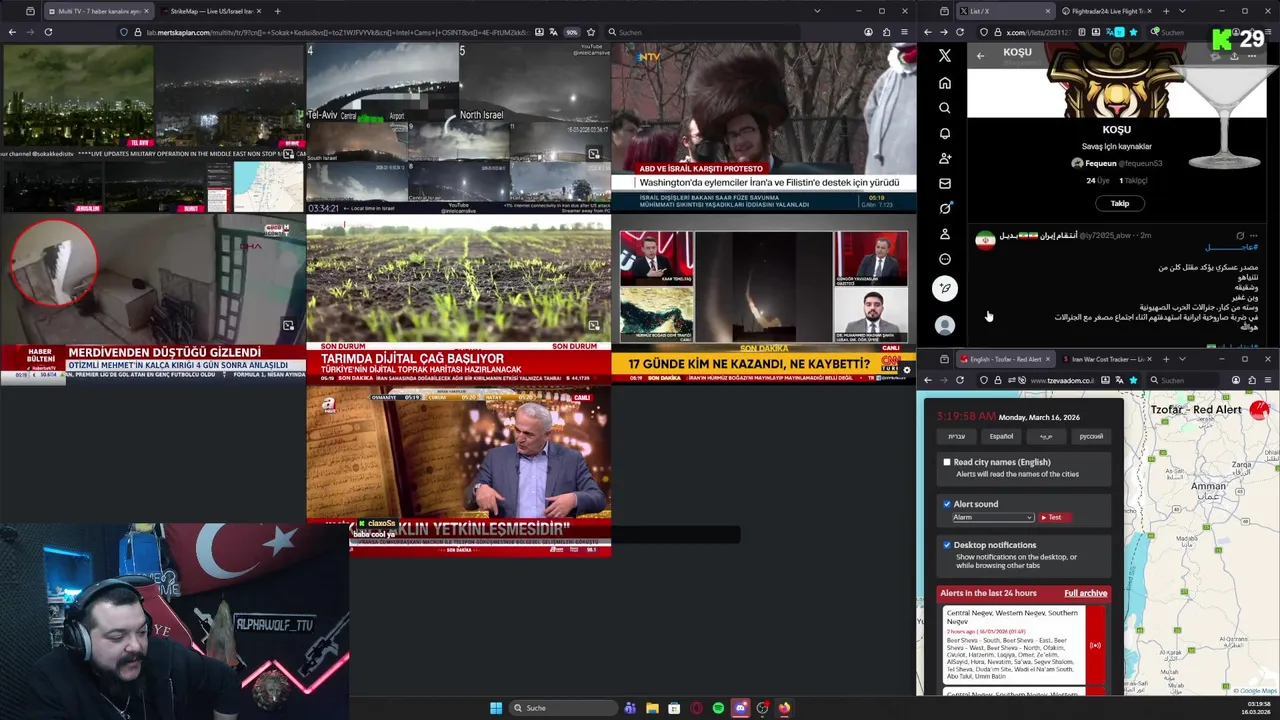1280x720 pixels.
Task: Bookmark star in Multi TV window
Action: click(x=591, y=32)
